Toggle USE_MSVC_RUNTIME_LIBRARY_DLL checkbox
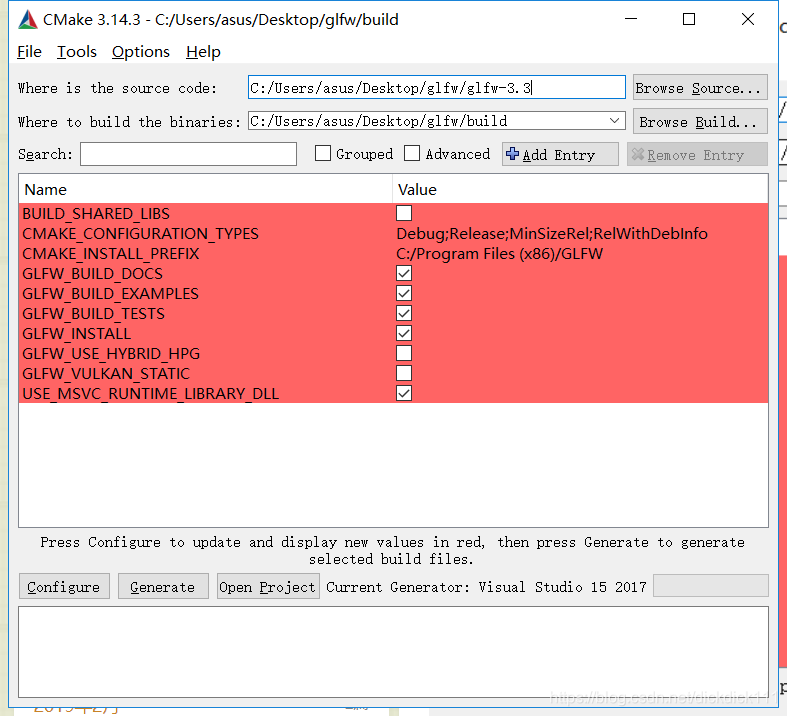The height and width of the screenshot is (716, 787). pos(404,393)
